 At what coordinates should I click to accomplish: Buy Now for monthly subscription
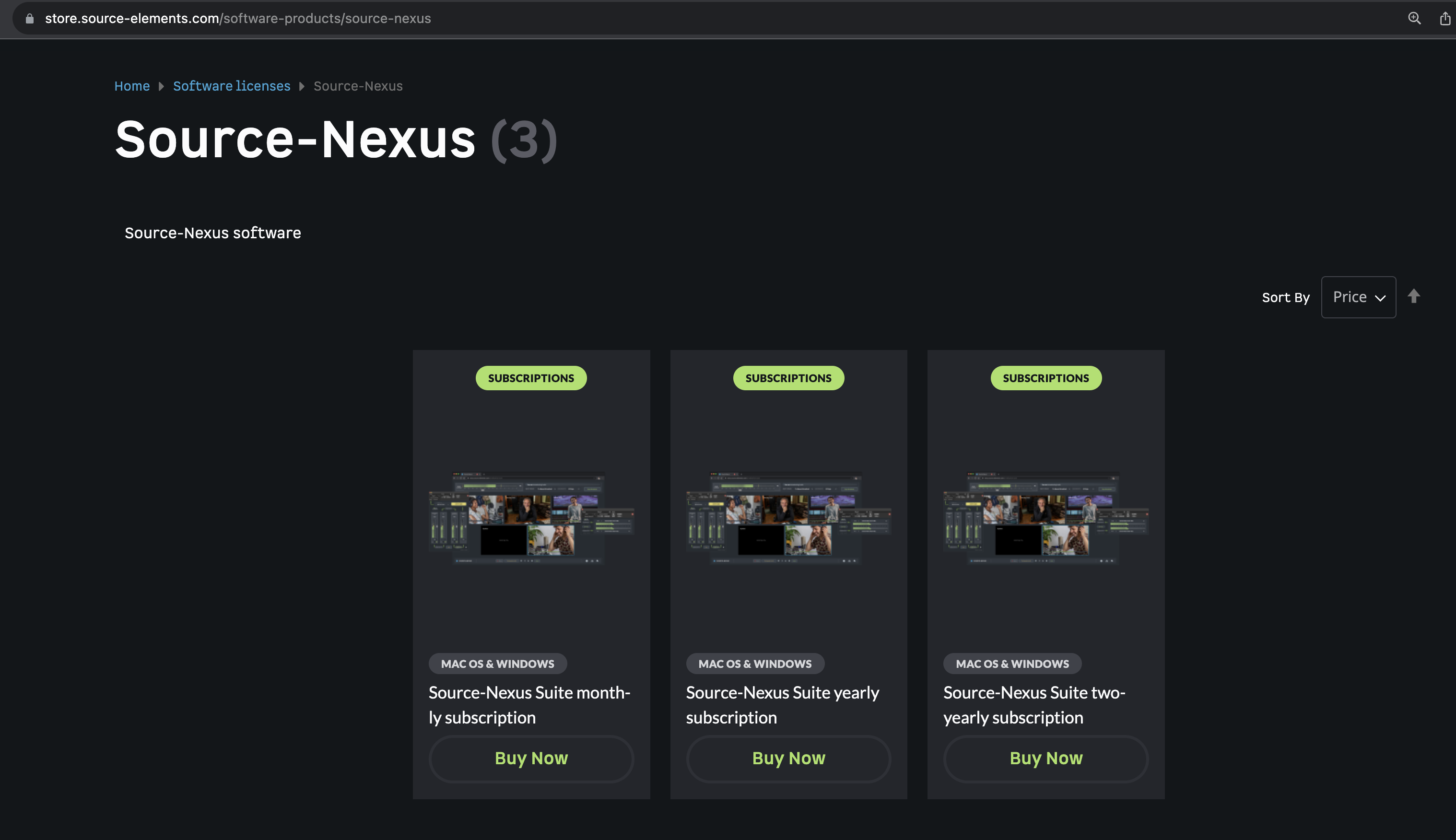(x=531, y=758)
